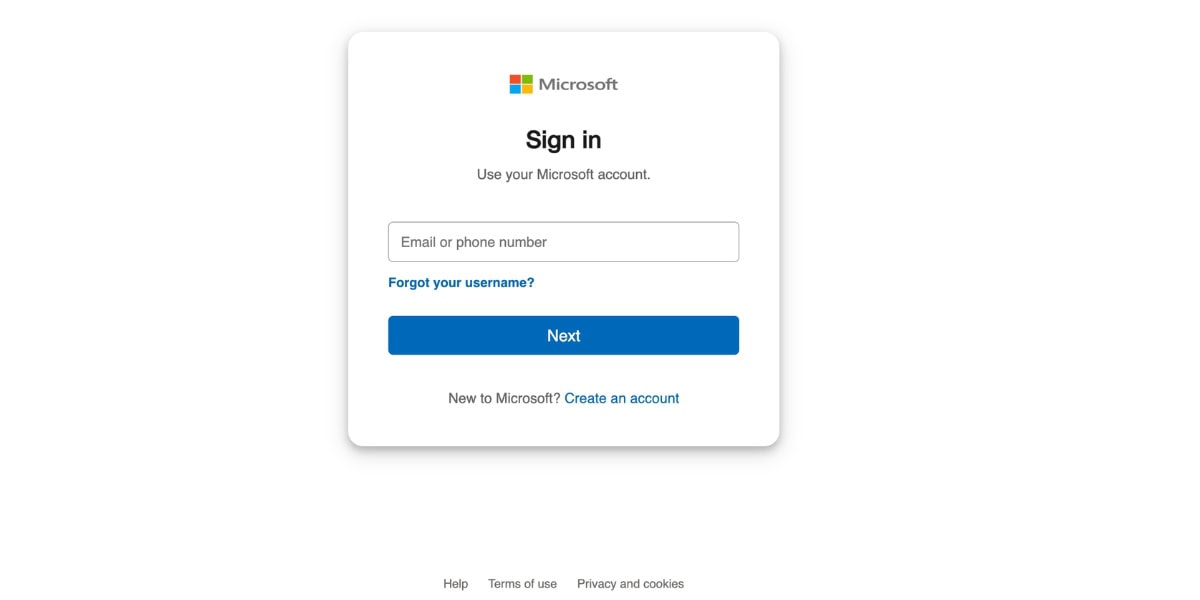The width and height of the screenshot is (1200, 600).
Task: Focus the Email or phone number field
Action: (563, 241)
